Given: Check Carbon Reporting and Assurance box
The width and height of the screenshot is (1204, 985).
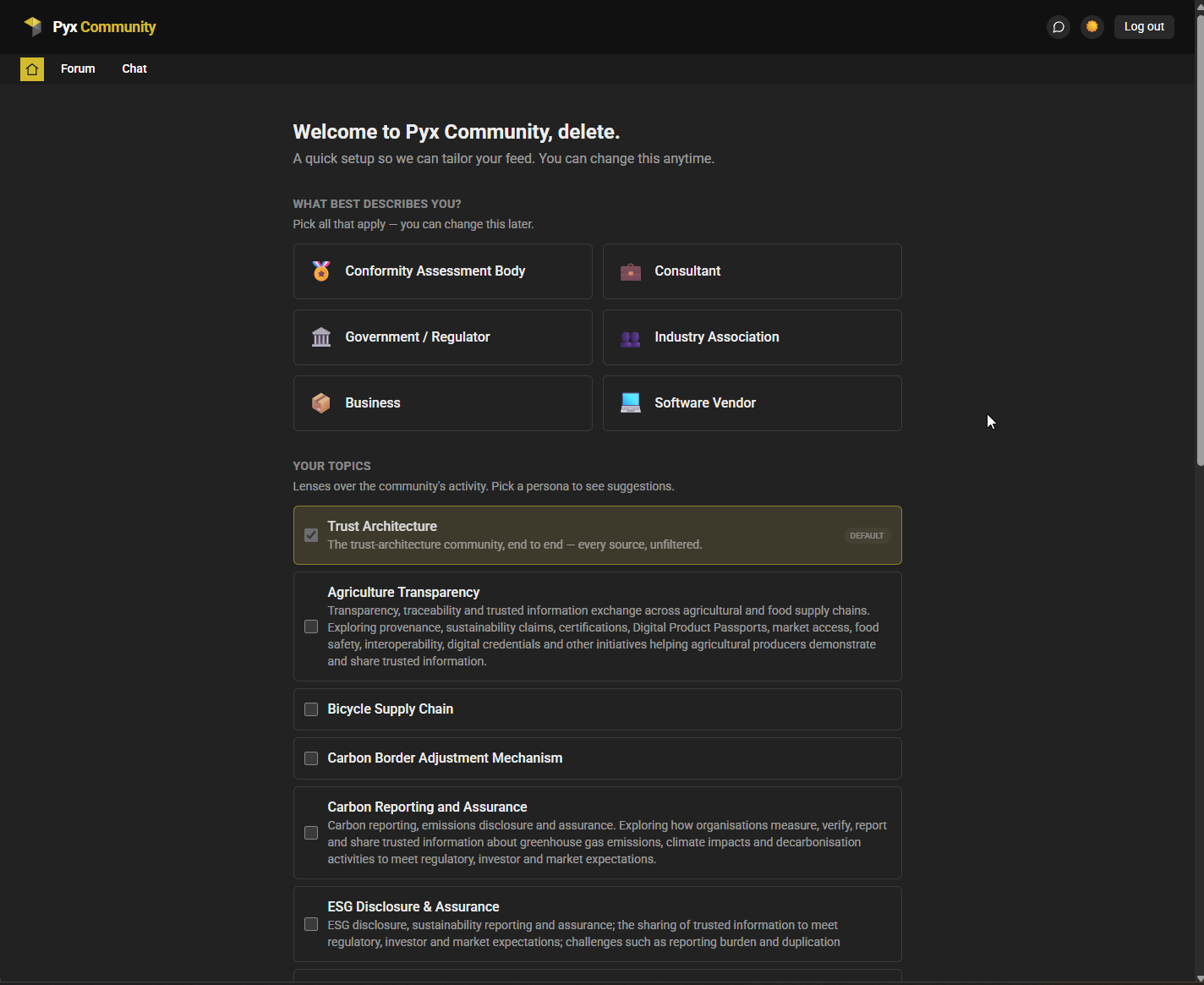Looking at the screenshot, I should pyautogui.click(x=311, y=833).
